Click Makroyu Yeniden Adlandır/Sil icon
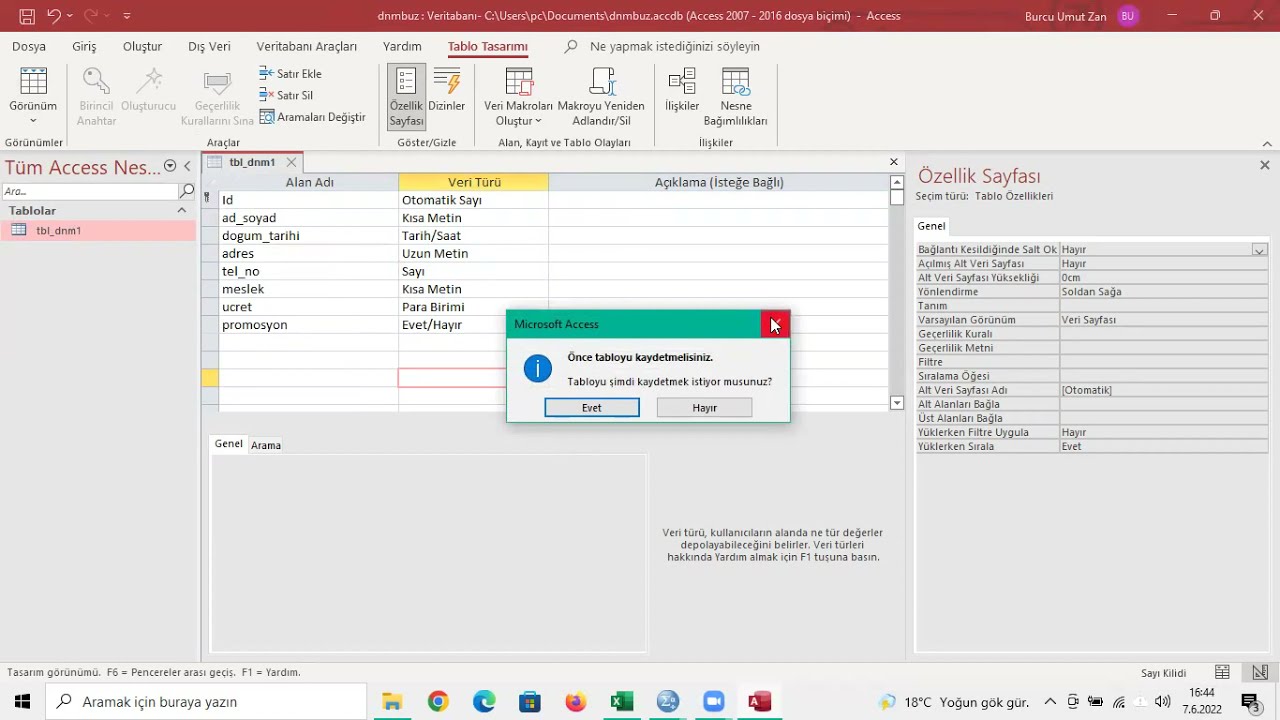The width and height of the screenshot is (1280, 720). 601,97
